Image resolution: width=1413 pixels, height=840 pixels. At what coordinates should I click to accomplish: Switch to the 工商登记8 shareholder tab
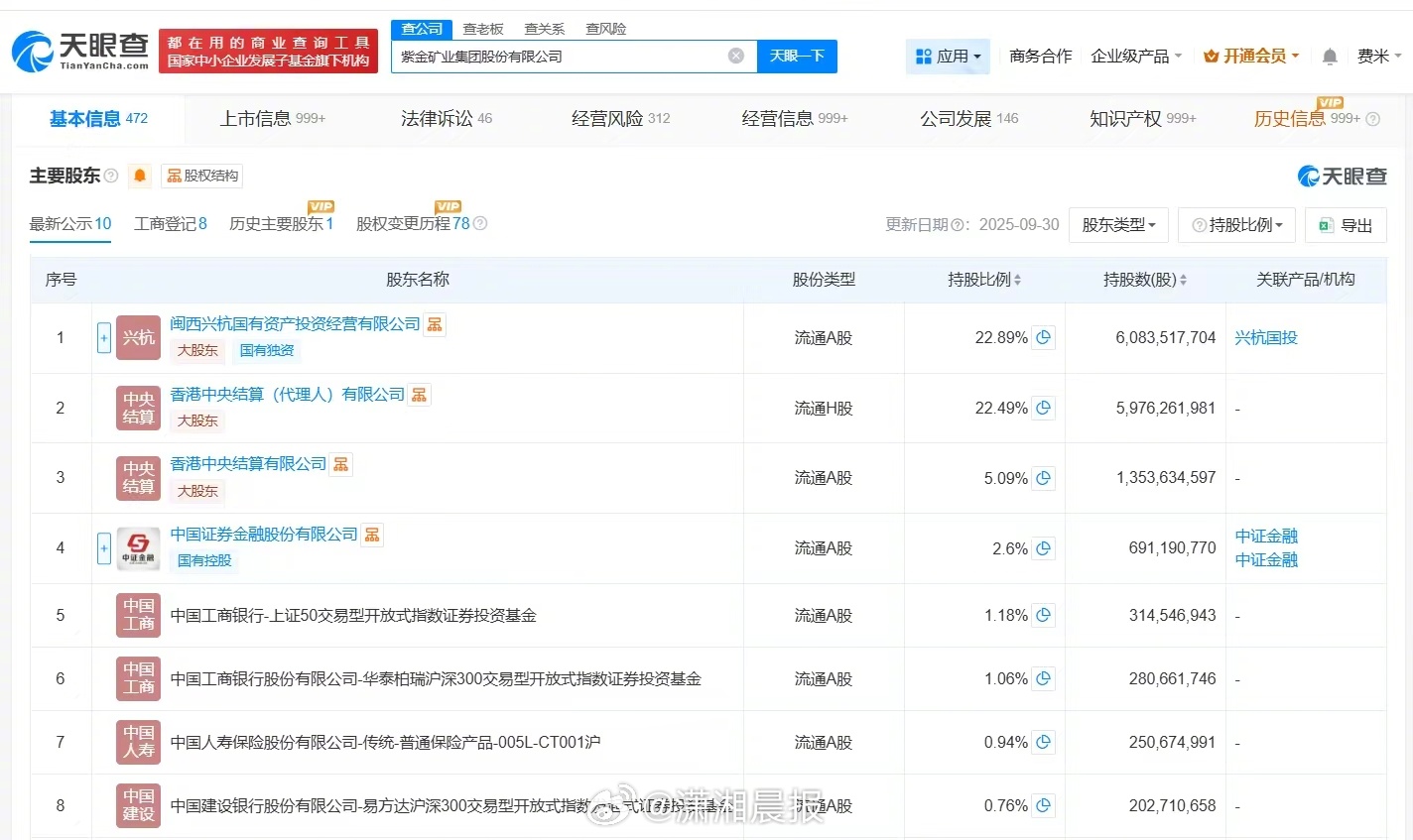[x=170, y=224]
